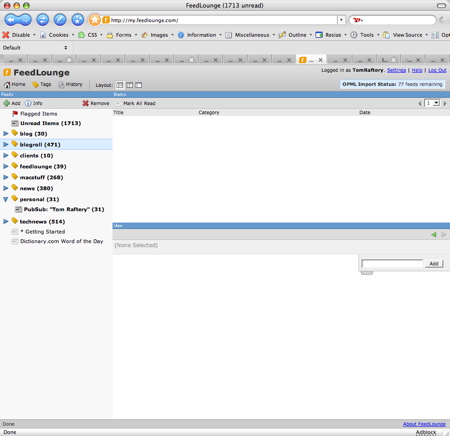Viewport: 450px width, 436px height.
Task: Add a new feed with green plus
Action: click(x=12, y=103)
